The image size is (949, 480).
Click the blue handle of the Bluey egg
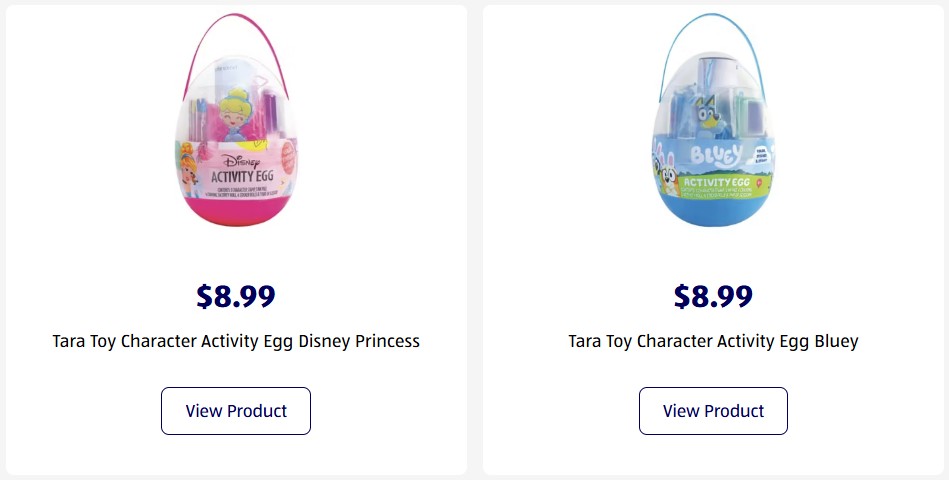[x=672, y=52]
